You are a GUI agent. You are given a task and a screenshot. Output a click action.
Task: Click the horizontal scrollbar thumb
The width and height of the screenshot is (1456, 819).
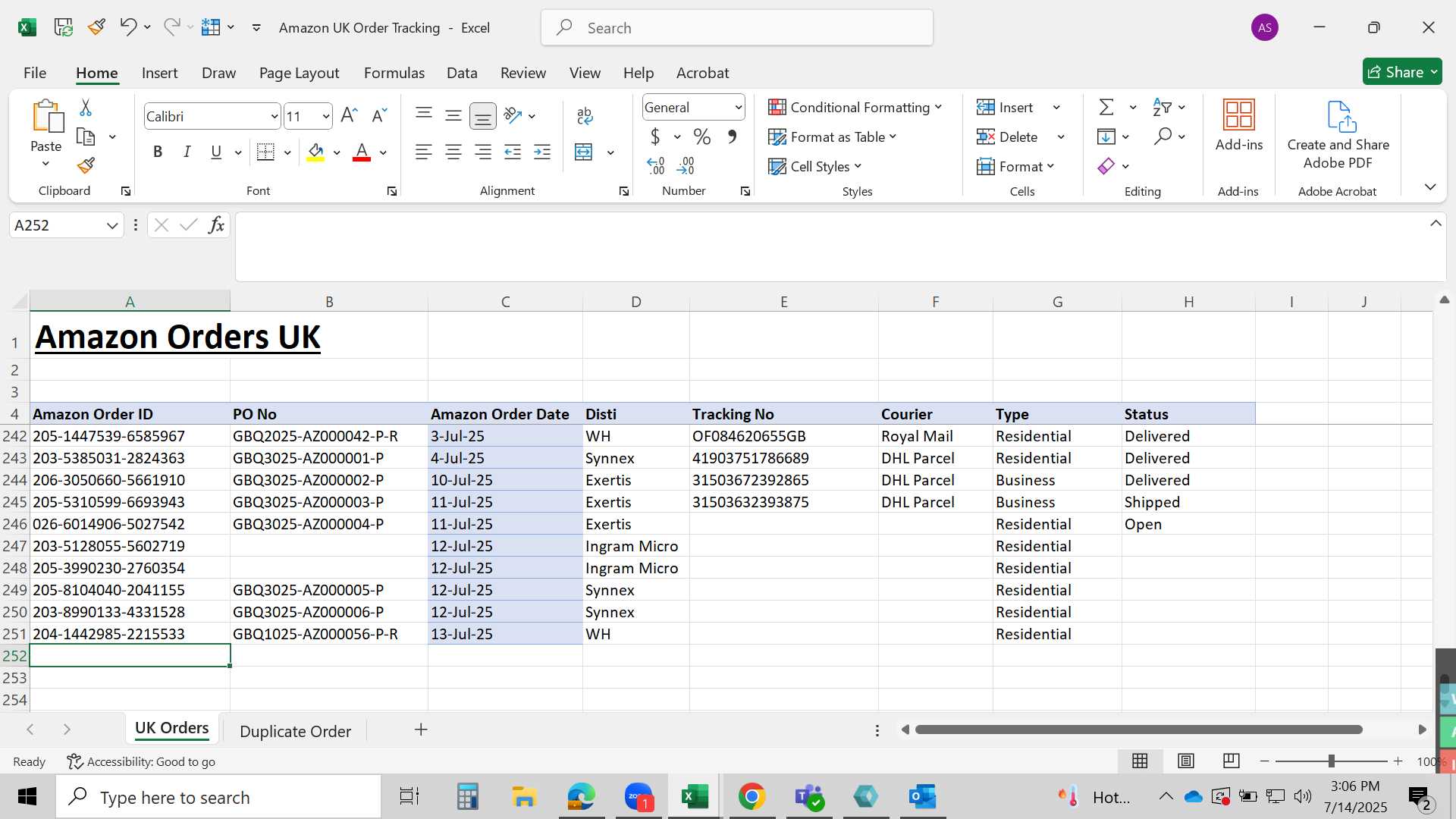click(1138, 730)
